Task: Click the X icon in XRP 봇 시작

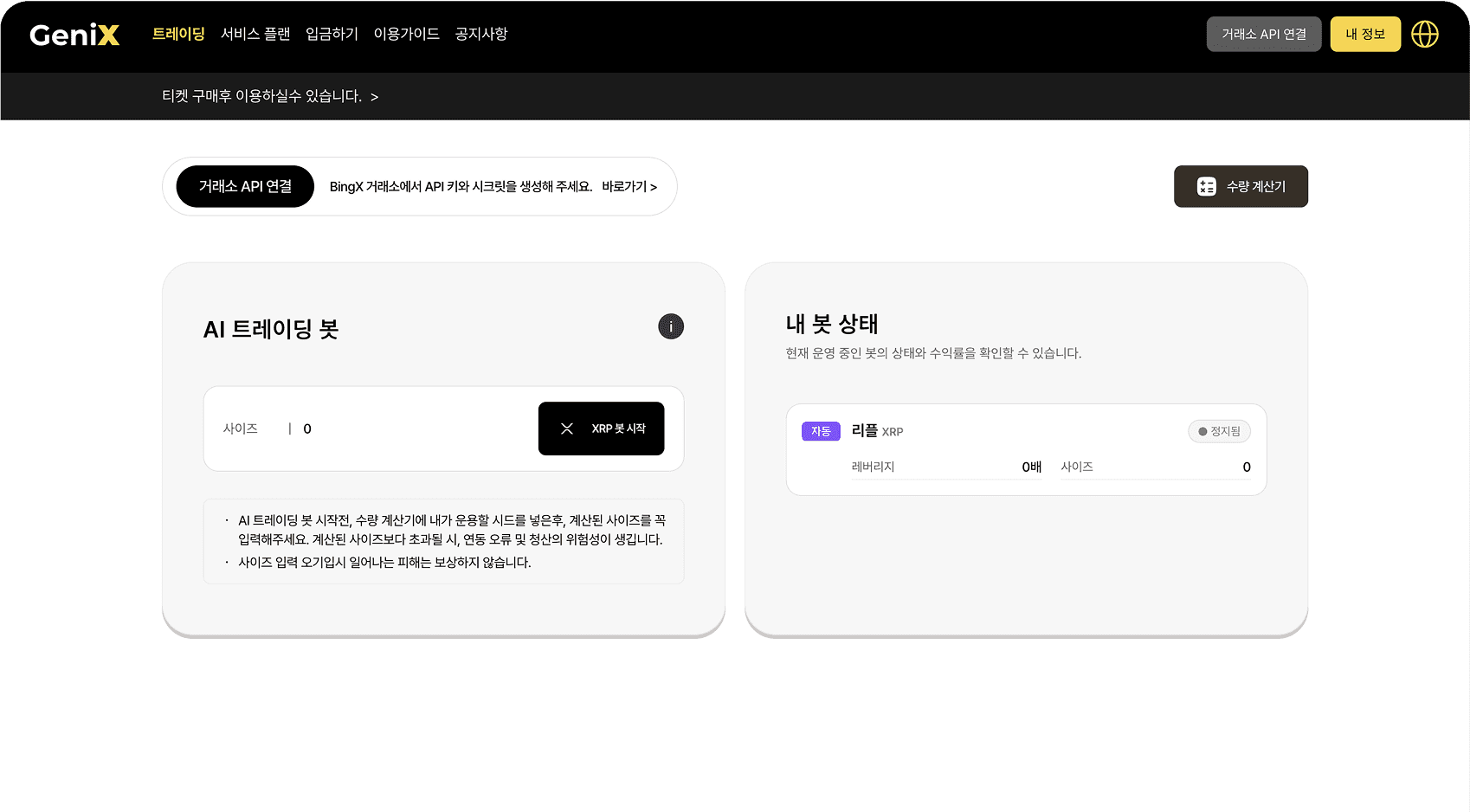Action: tap(567, 429)
